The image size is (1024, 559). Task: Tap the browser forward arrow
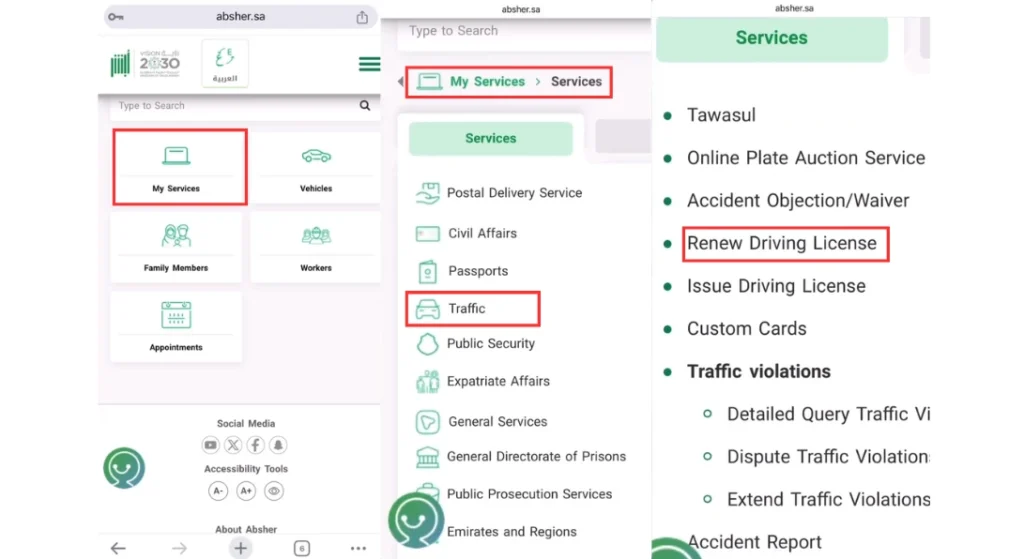[x=179, y=549]
